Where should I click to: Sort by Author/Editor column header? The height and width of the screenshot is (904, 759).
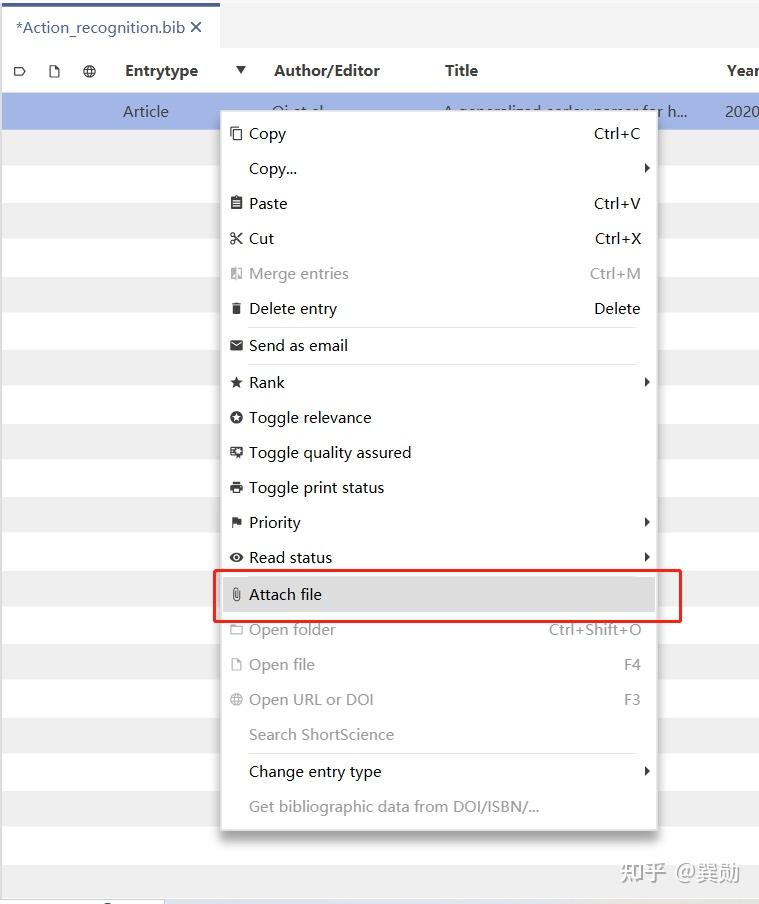pos(327,71)
